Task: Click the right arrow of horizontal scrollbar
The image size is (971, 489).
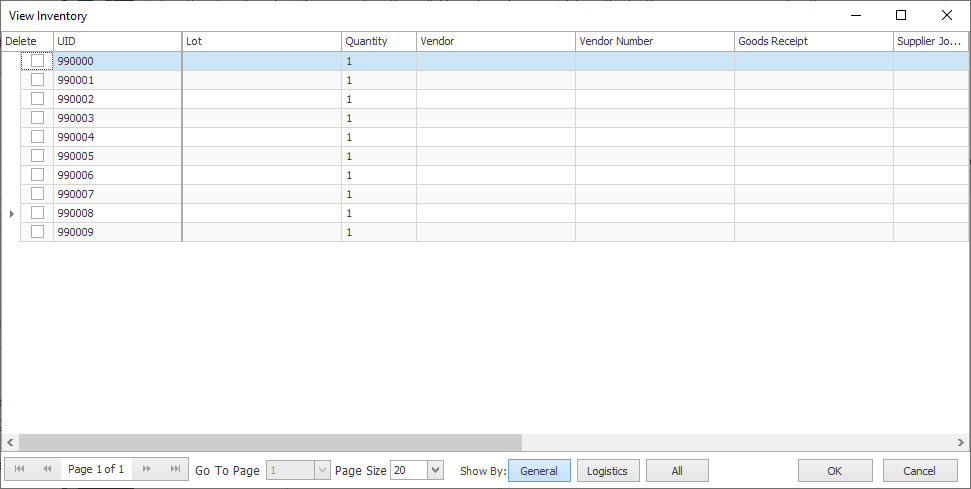Action: coord(960,442)
